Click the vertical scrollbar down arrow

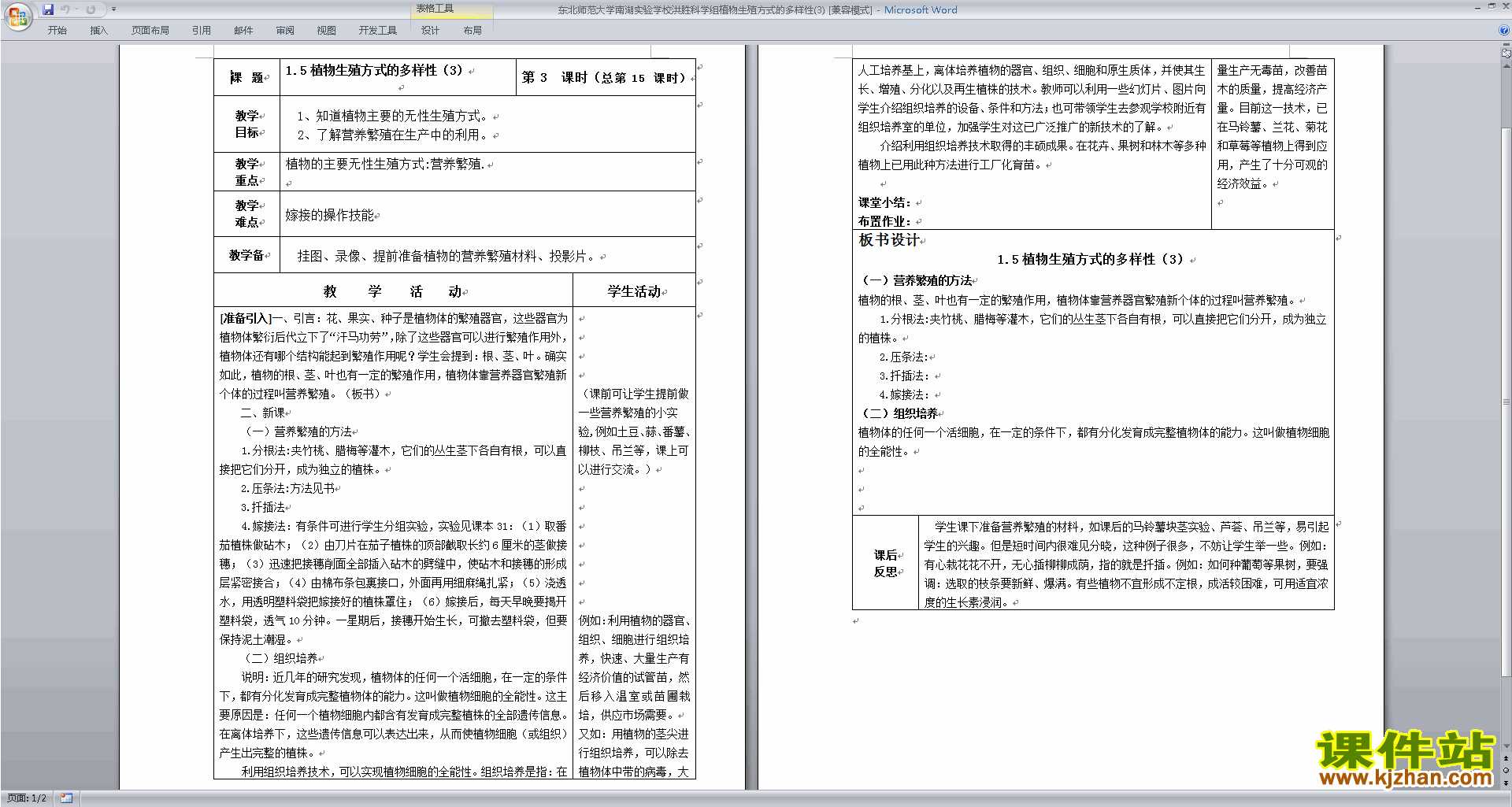1506,746
